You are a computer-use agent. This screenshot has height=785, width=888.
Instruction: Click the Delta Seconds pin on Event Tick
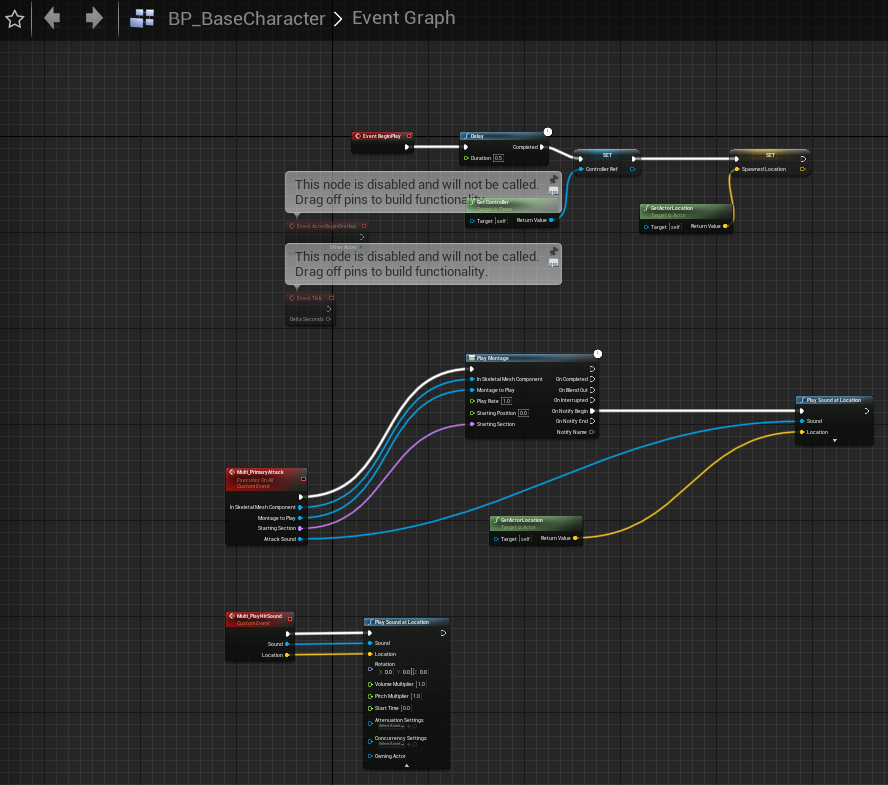328,319
